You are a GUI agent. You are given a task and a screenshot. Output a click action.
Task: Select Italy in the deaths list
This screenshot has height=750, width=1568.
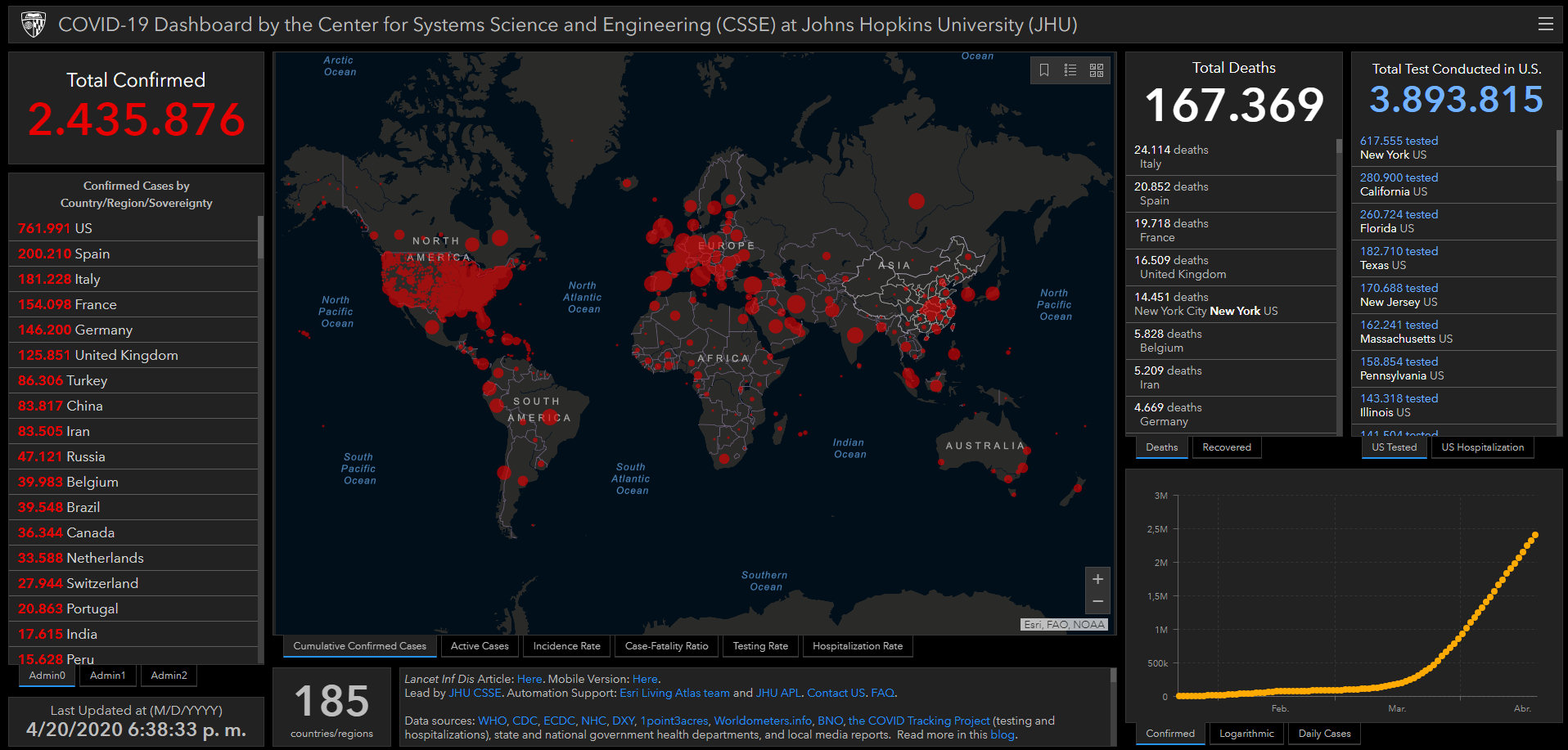tap(1171, 156)
